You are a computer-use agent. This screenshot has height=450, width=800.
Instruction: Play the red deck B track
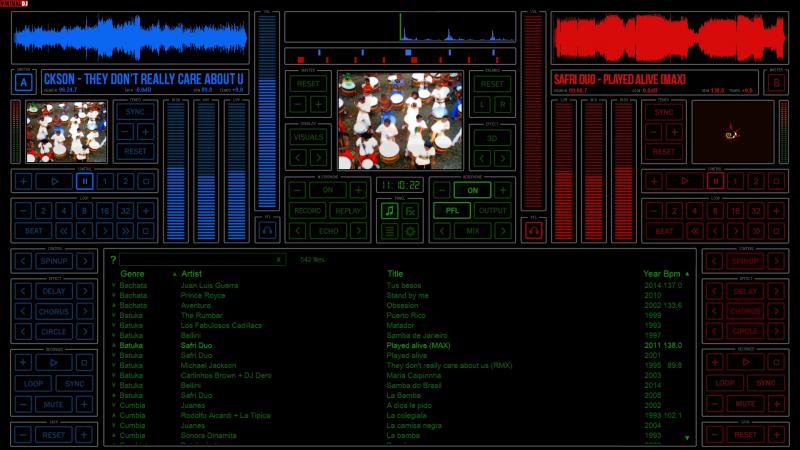click(685, 181)
